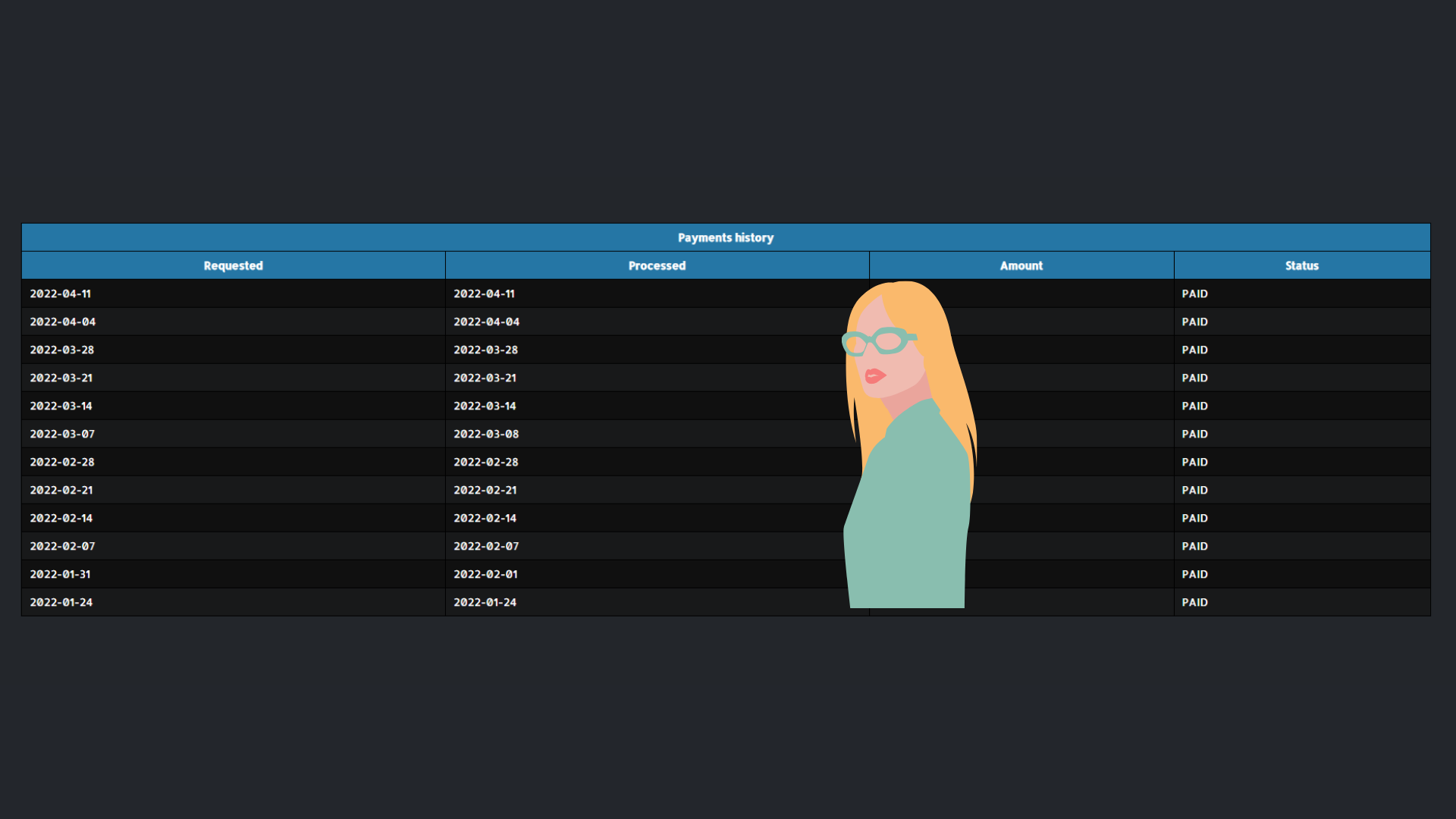This screenshot has height=819, width=1456.
Task: Click the Payments history table title
Action: [x=726, y=237]
